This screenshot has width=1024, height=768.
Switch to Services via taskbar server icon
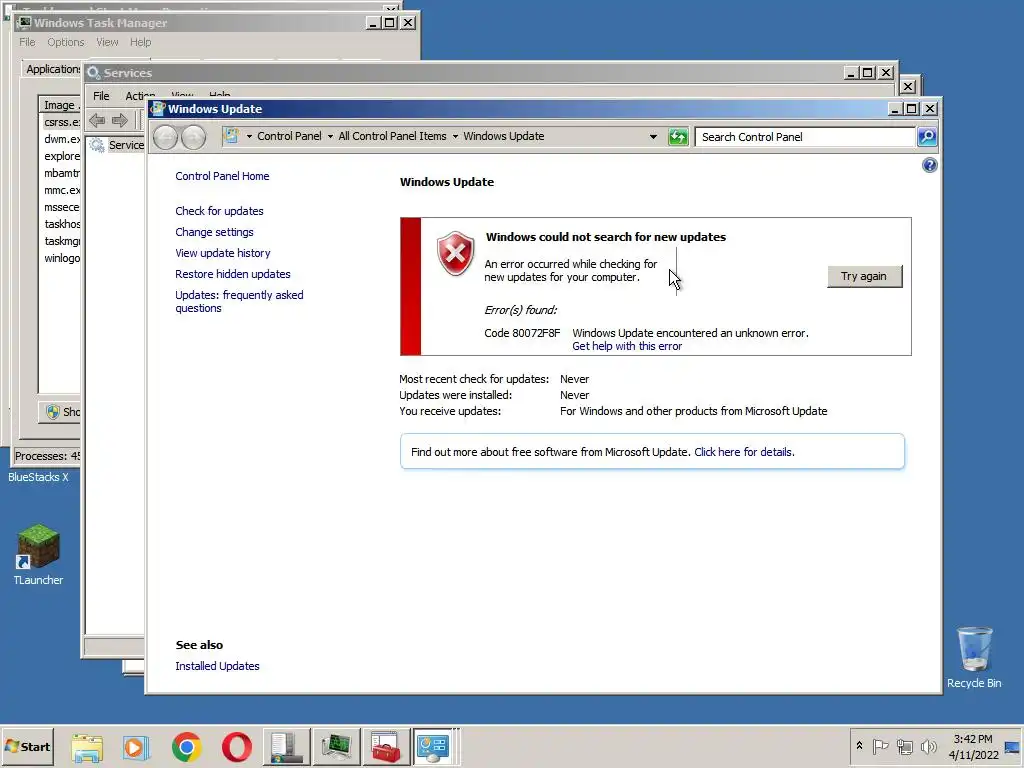tap(286, 747)
